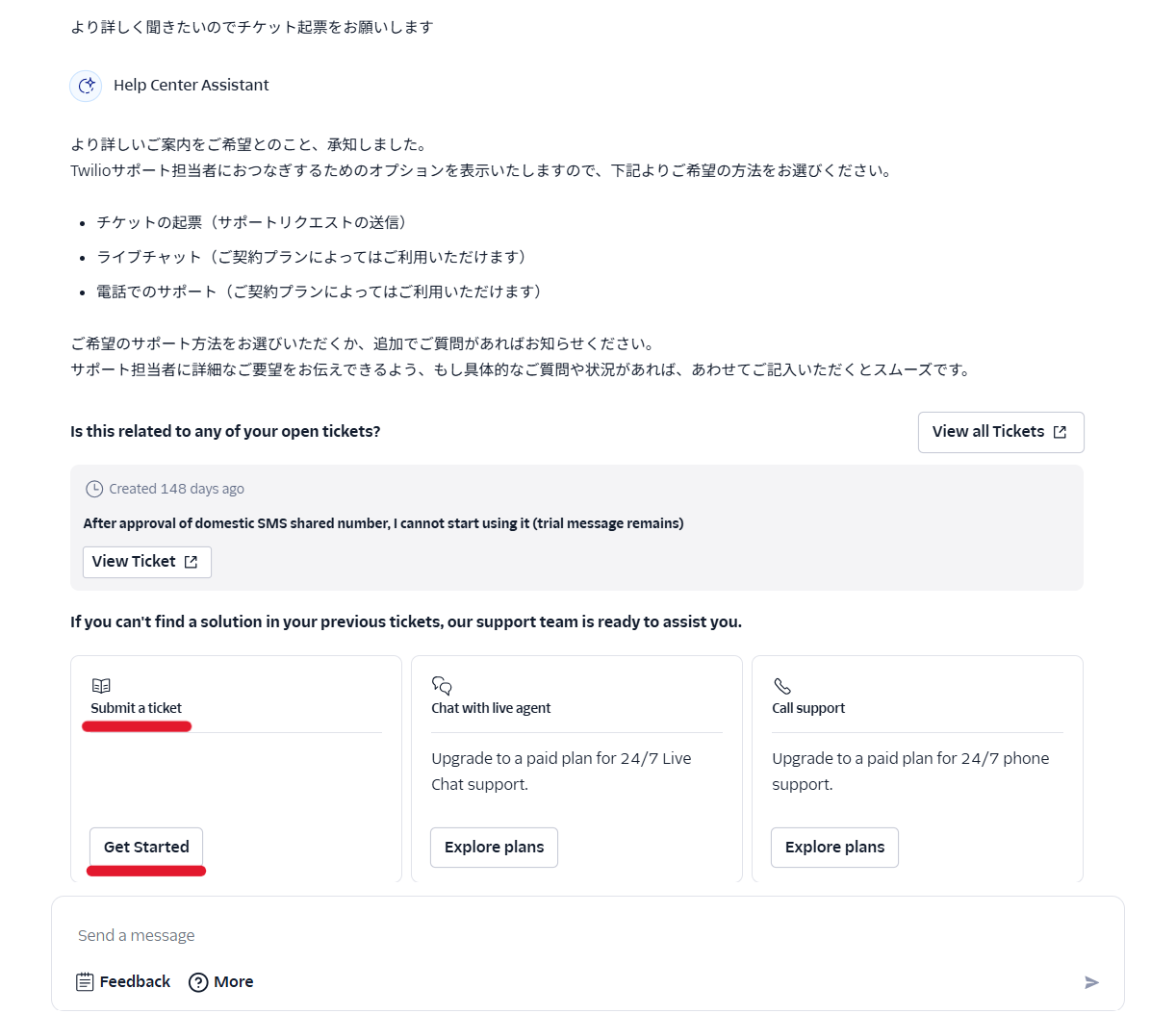Click the speech bubbles live chat icon
Viewport: 1176px width, 1014px height.
click(442, 686)
